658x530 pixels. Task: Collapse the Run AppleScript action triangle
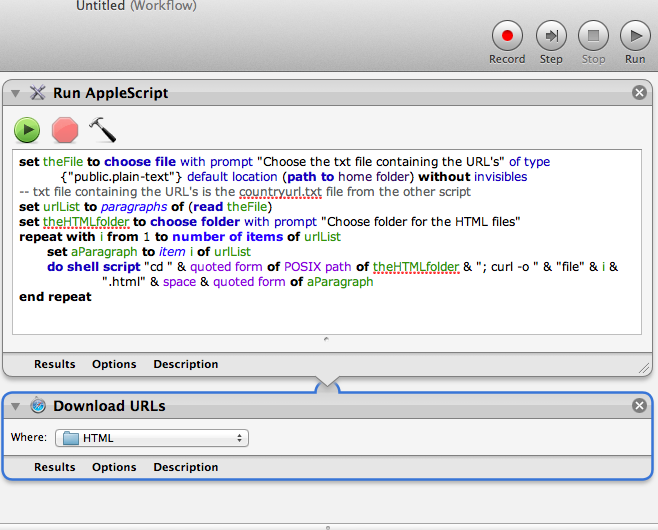16,93
